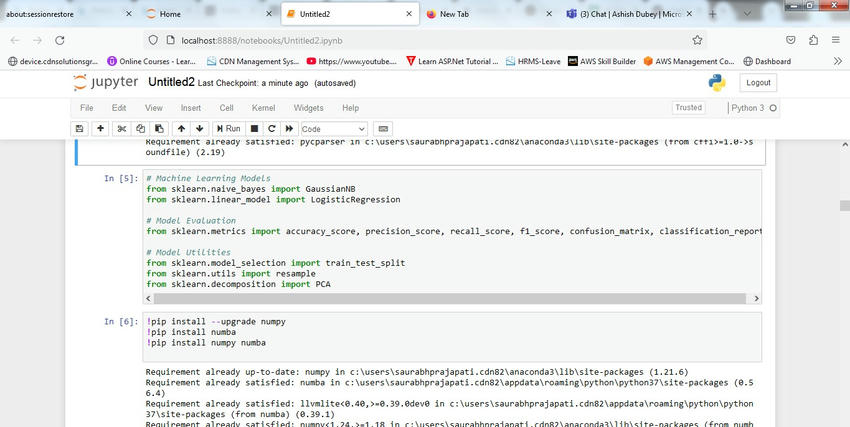Open the Learn ASP.Net Tutorial bookmark
850x427 pixels.
(452, 61)
